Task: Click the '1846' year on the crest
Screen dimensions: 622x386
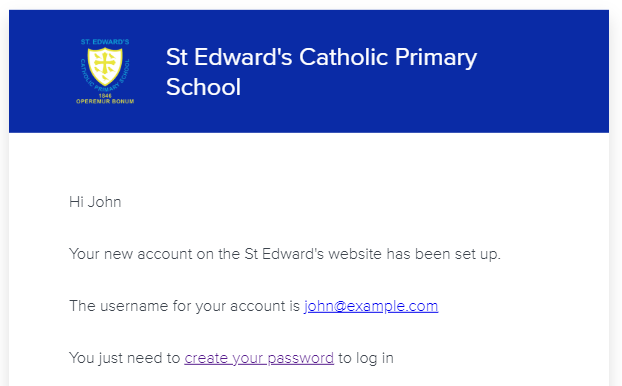Action: click(x=105, y=96)
